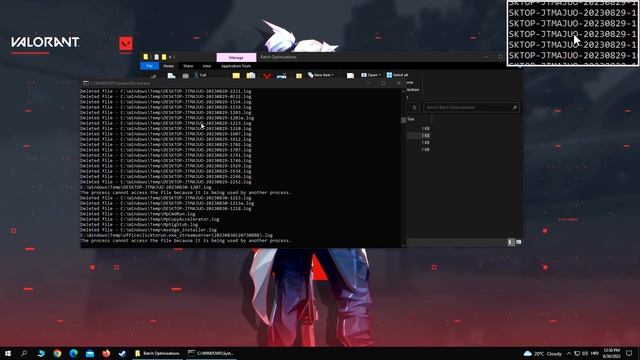
Task: Click the console vertical scrollbar thumb
Action: click(x=404, y=120)
